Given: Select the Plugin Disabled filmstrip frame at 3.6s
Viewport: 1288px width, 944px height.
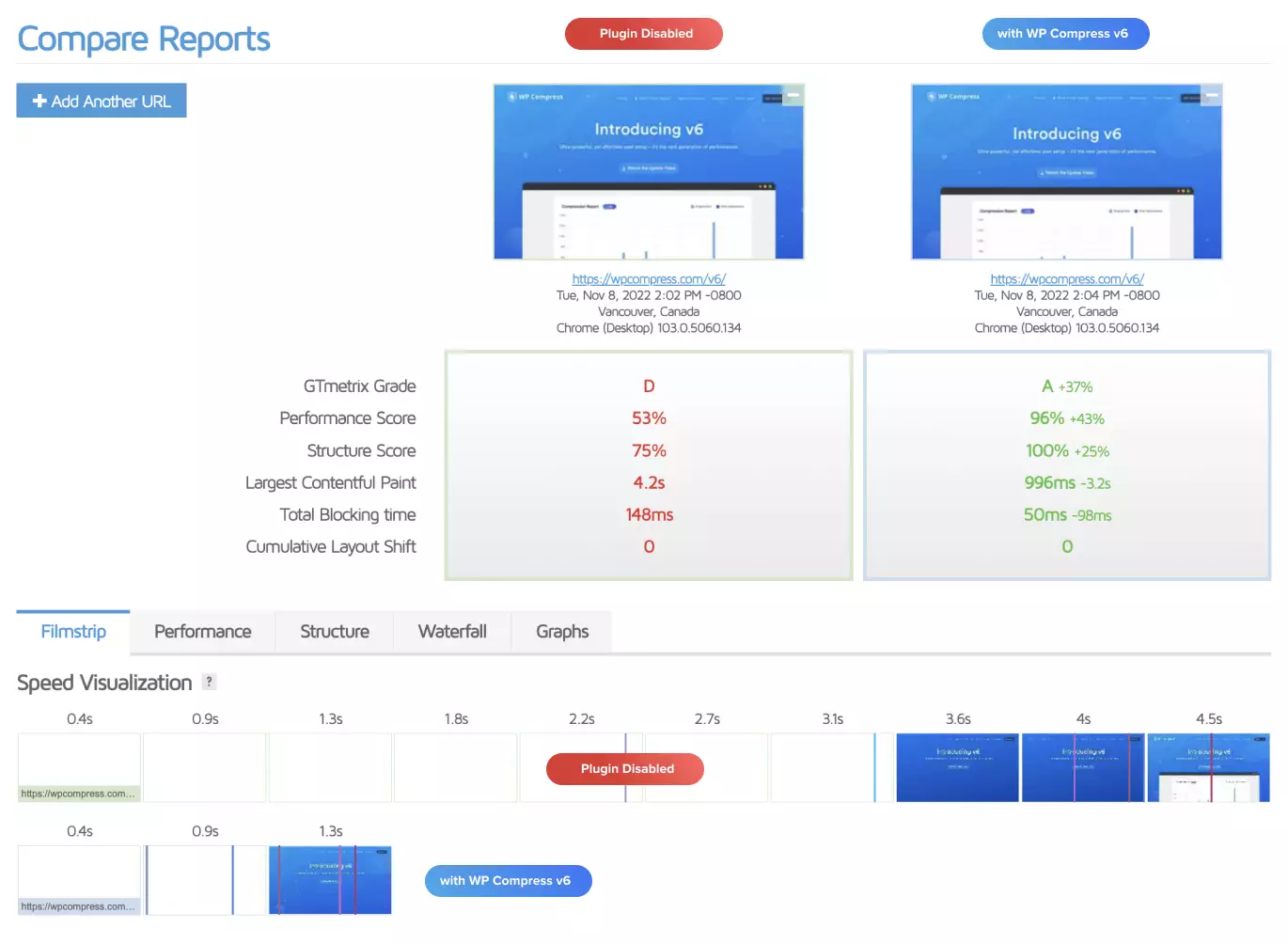Looking at the screenshot, I should [957, 767].
